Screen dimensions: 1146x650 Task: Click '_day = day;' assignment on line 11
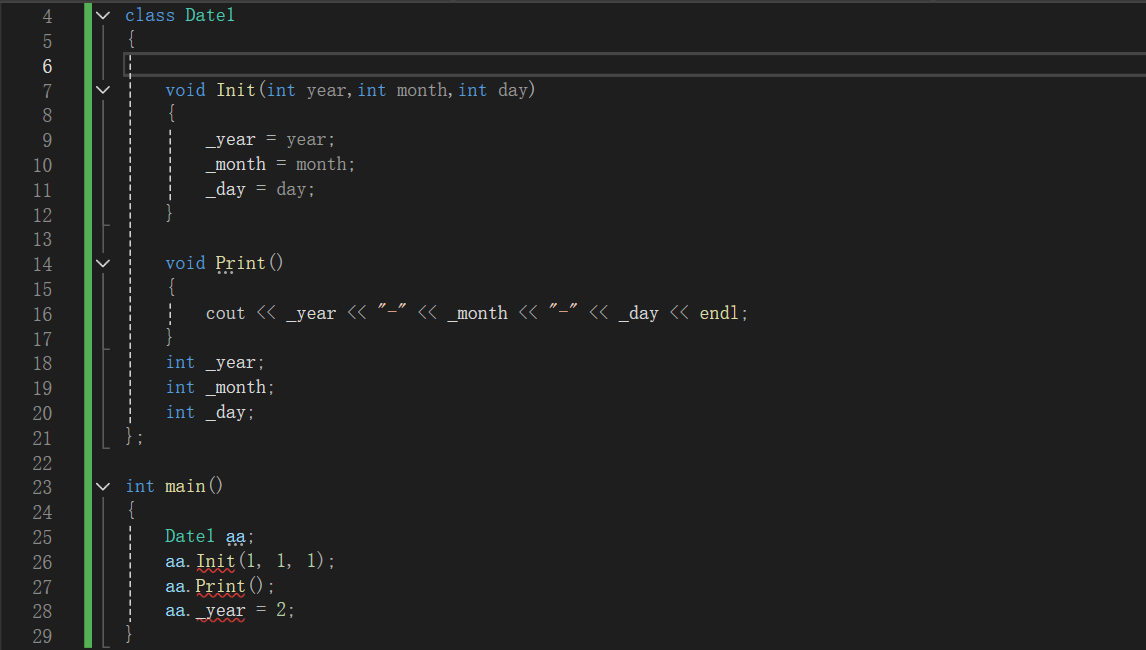tap(260, 189)
